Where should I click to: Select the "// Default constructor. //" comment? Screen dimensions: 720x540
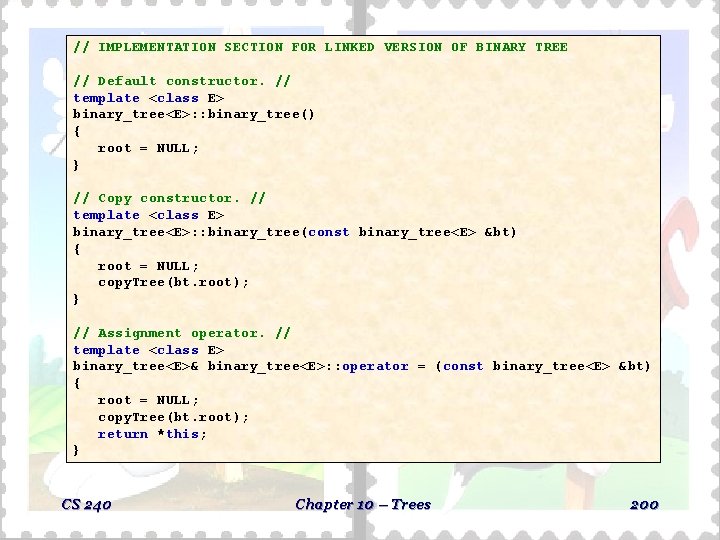pos(182,81)
